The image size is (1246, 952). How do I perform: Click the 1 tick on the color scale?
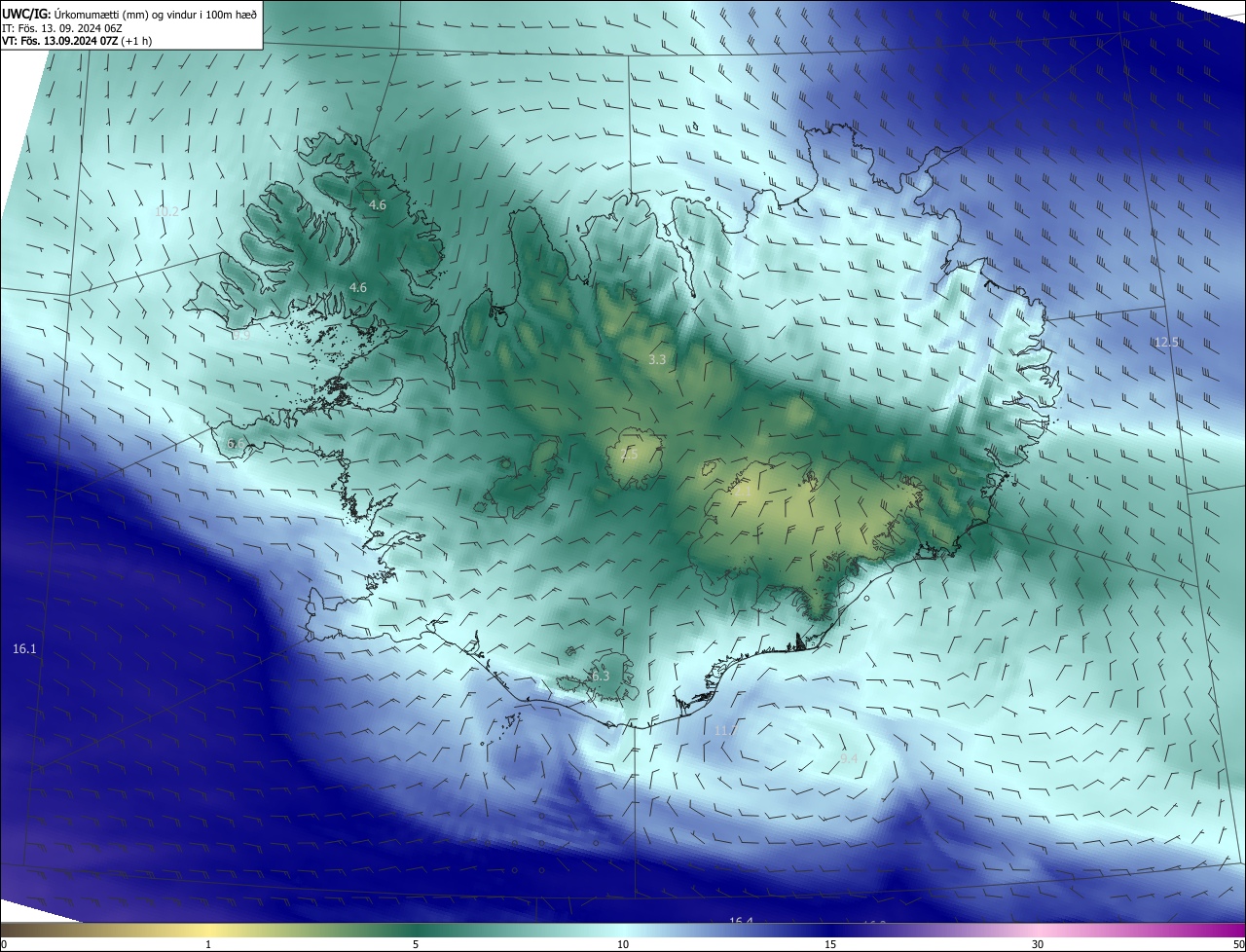click(x=208, y=944)
